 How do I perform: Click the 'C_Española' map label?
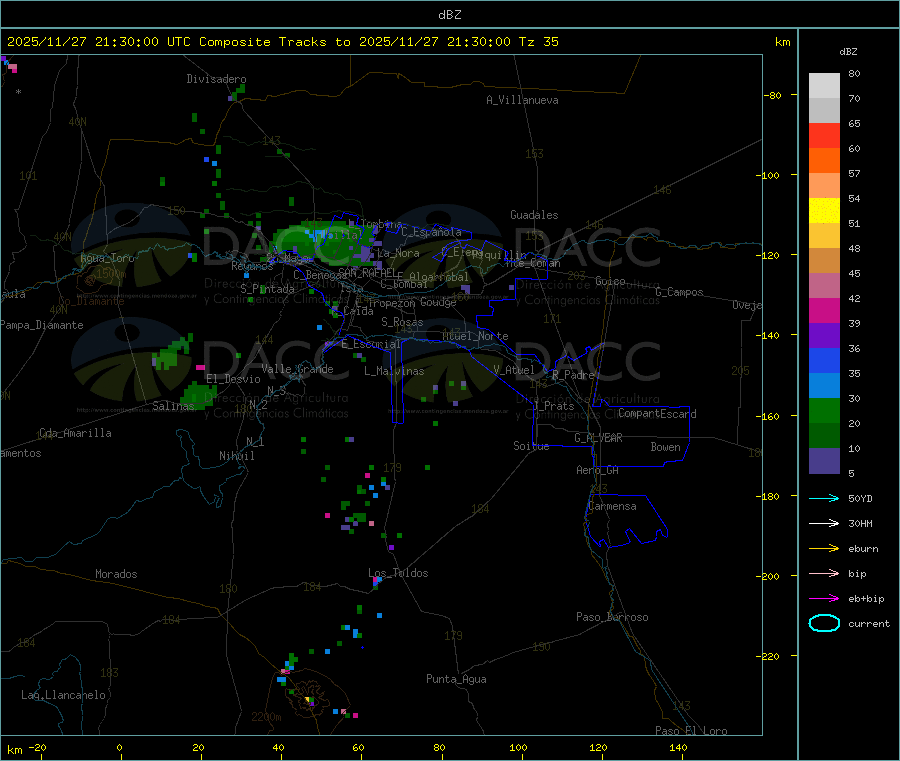coord(431,232)
